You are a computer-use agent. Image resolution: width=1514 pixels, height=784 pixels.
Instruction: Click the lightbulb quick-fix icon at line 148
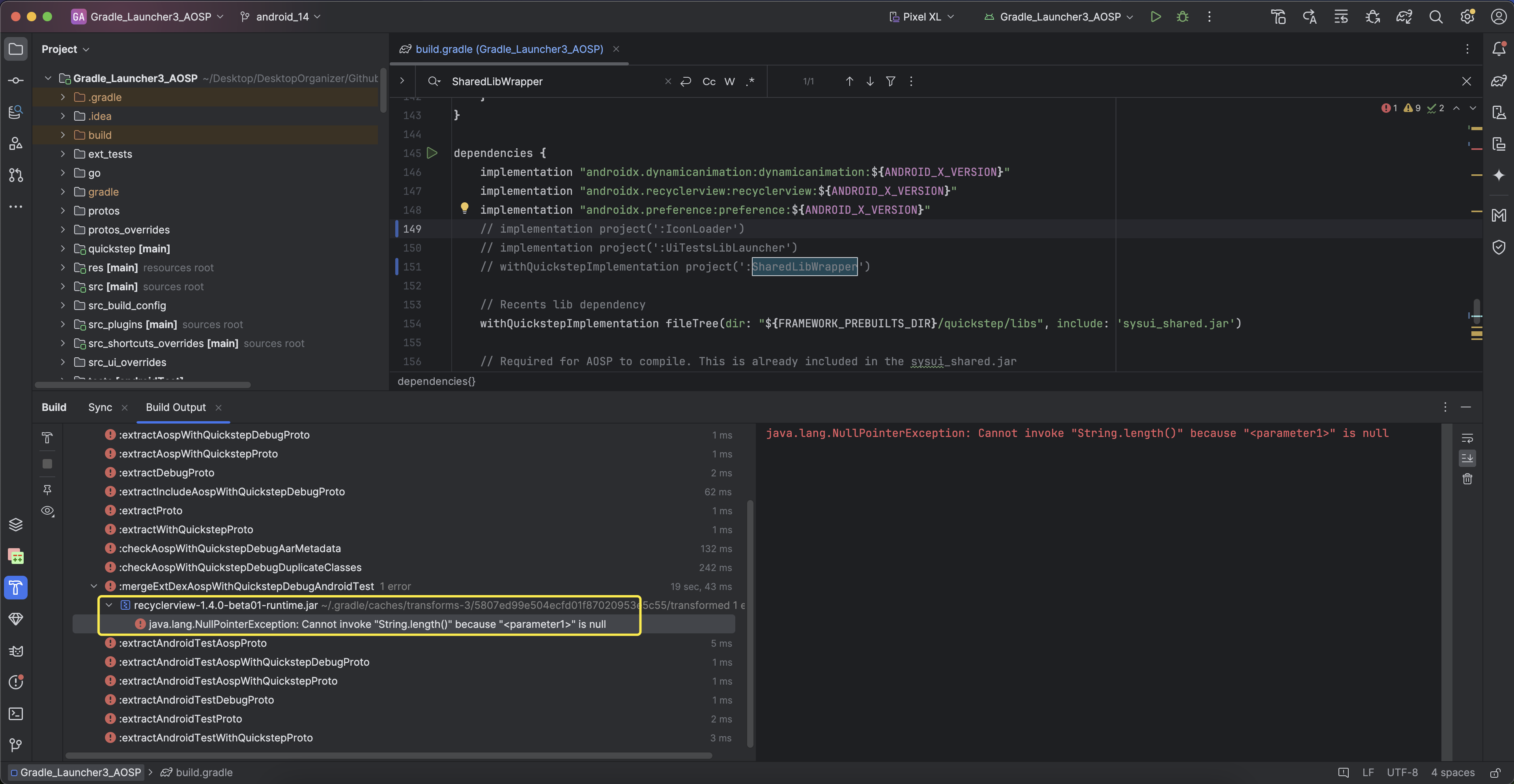[464, 208]
